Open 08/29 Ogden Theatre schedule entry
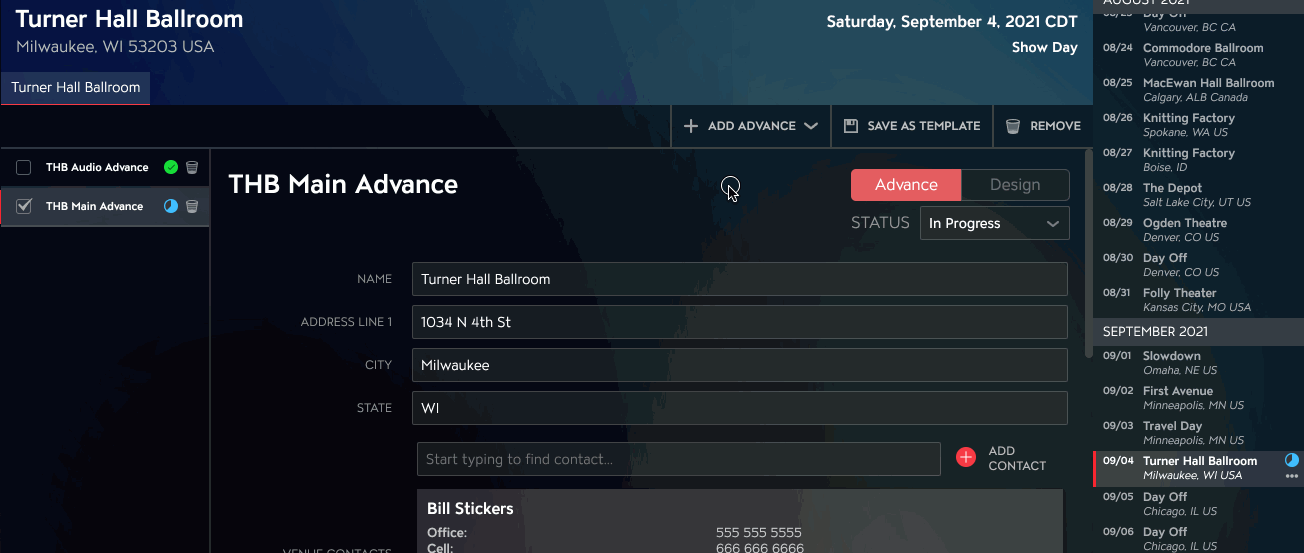This screenshot has width=1304, height=553. (x=1198, y=230)
